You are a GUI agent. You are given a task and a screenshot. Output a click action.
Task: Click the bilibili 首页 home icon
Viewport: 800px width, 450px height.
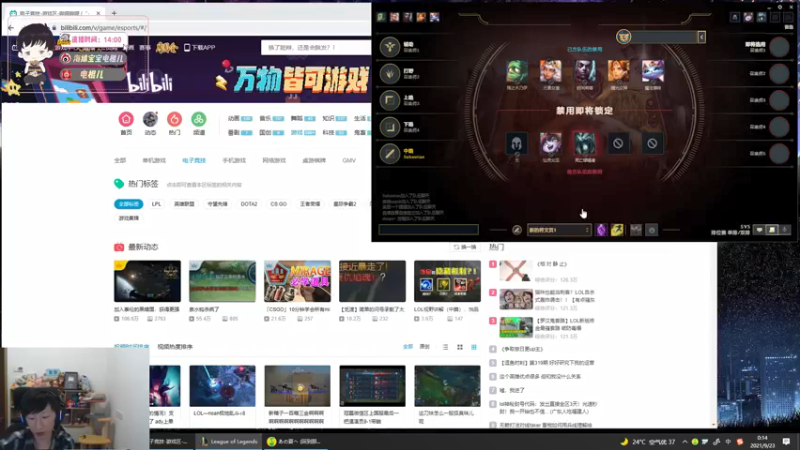coord(126,119)
